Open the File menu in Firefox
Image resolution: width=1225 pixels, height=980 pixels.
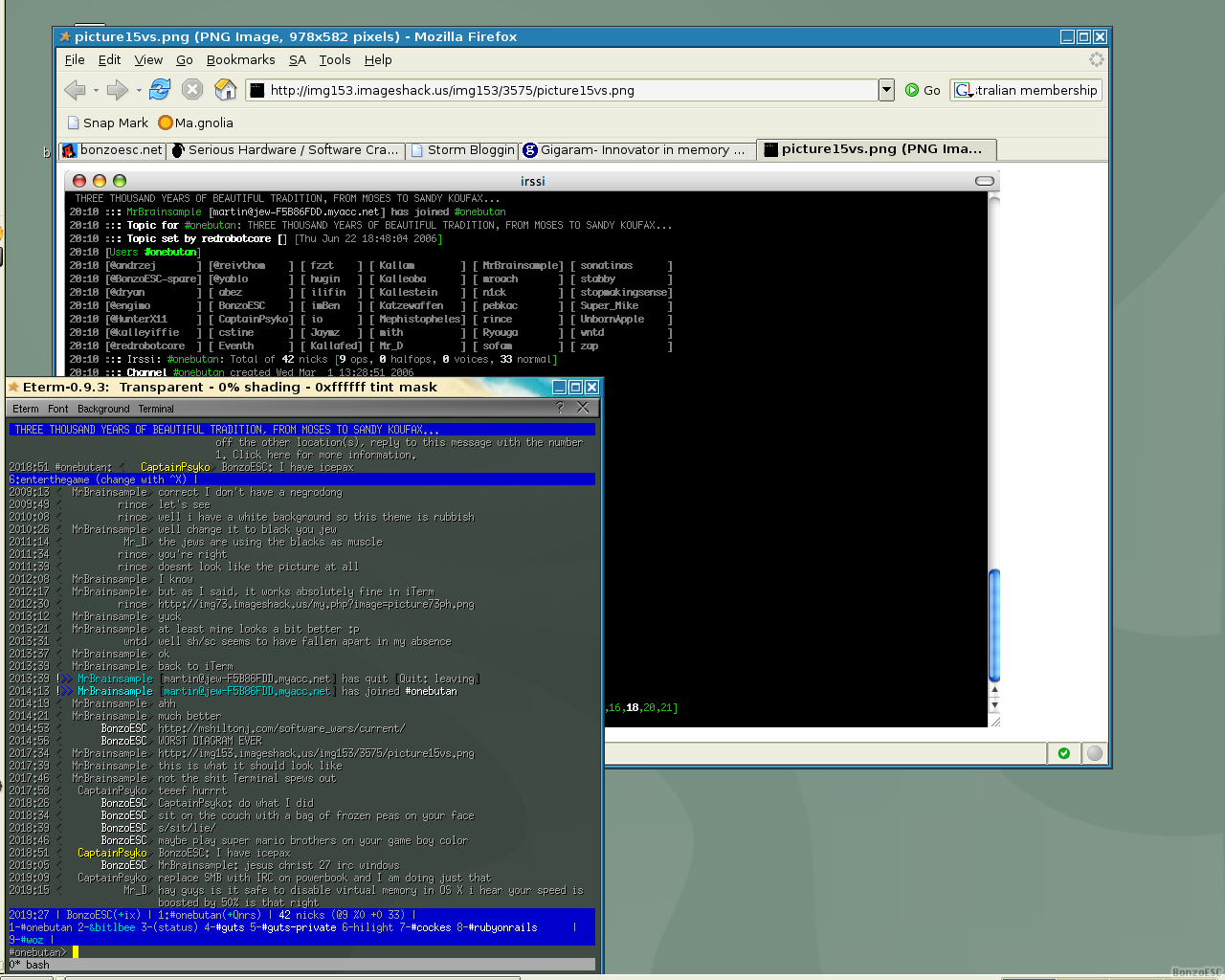(x=75, y=59)
